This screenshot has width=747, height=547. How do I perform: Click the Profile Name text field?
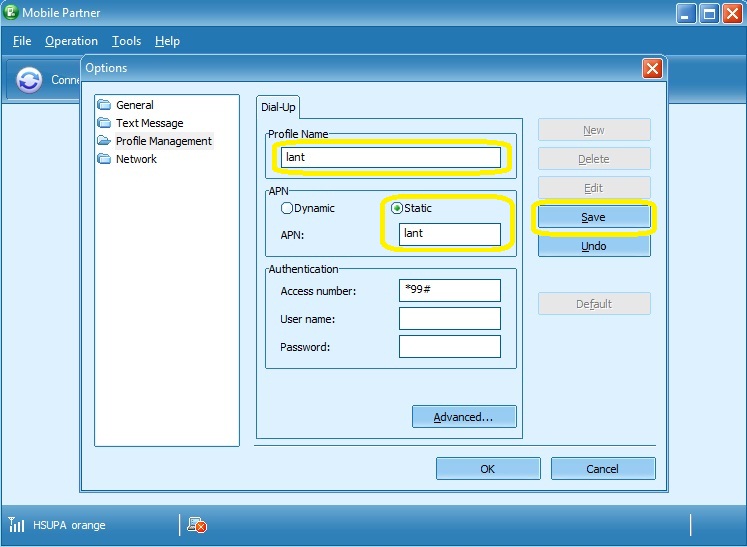(390, 157)
